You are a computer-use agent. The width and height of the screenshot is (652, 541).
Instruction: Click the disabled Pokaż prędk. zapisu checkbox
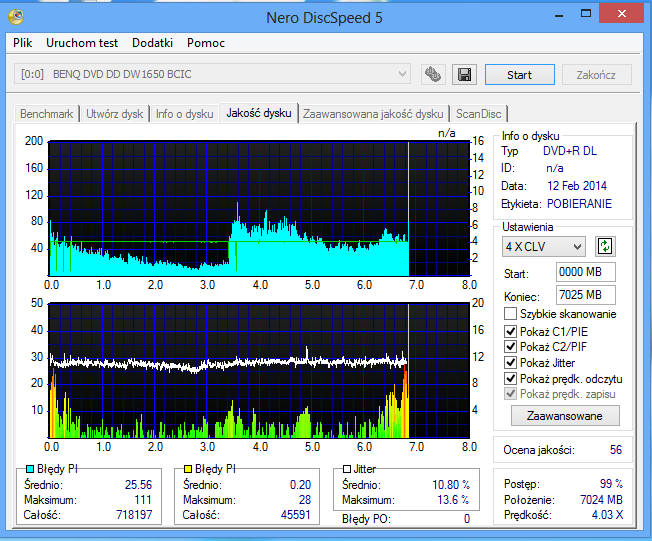(x=510, y=394)
